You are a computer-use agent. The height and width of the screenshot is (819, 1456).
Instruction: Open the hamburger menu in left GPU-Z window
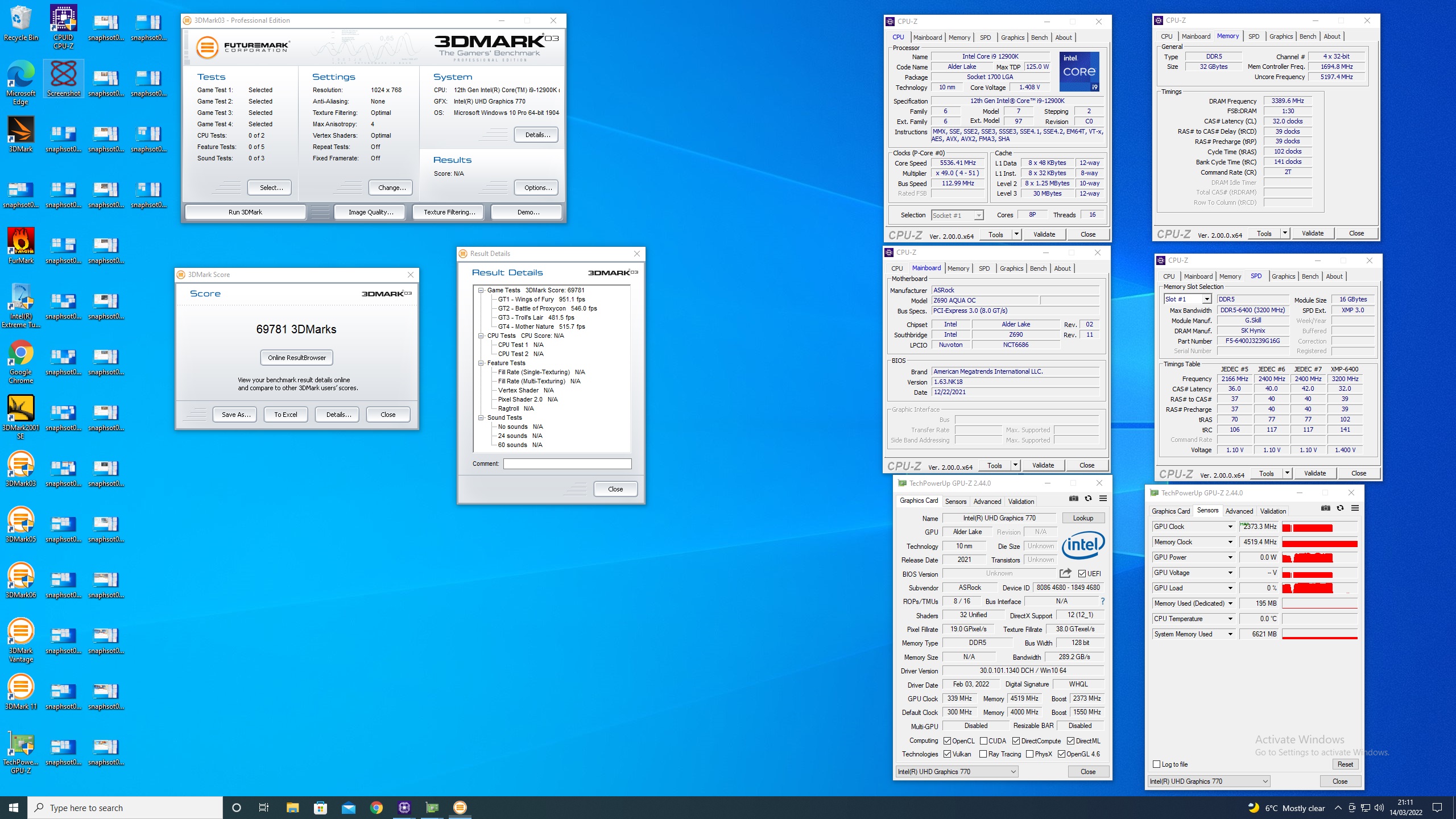[1103, 499]
